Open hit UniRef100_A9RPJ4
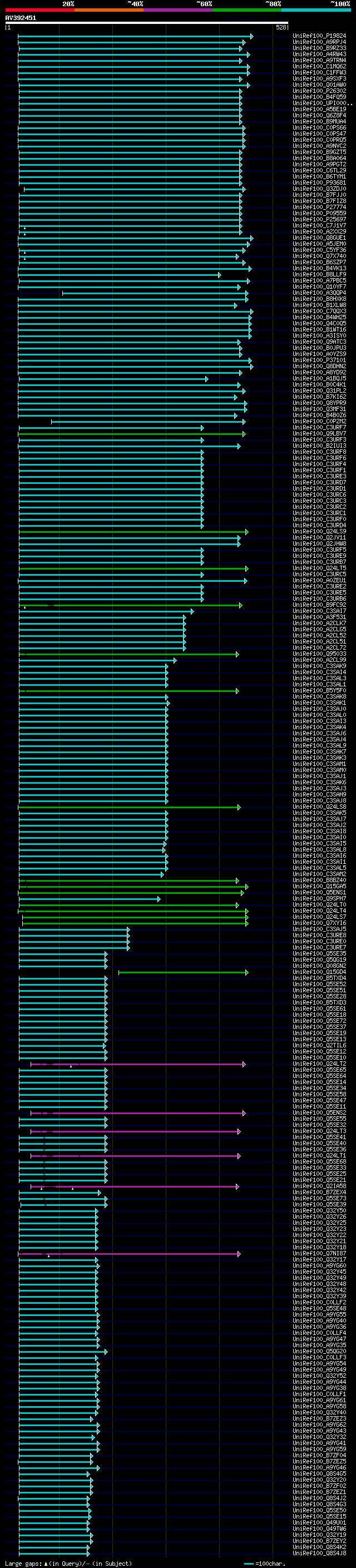Viewport: 356px width, 1568px height. pyautogui.click(x=319, y=42)
